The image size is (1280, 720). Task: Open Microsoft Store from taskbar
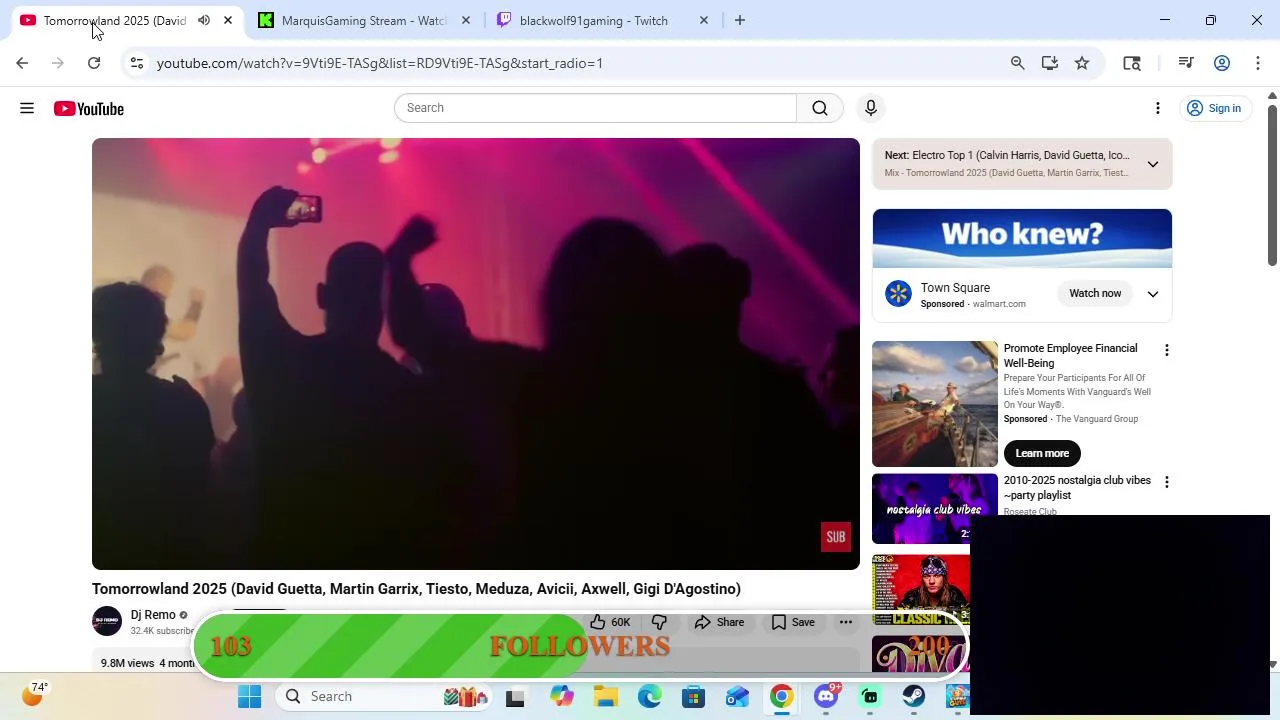point(693,696)
